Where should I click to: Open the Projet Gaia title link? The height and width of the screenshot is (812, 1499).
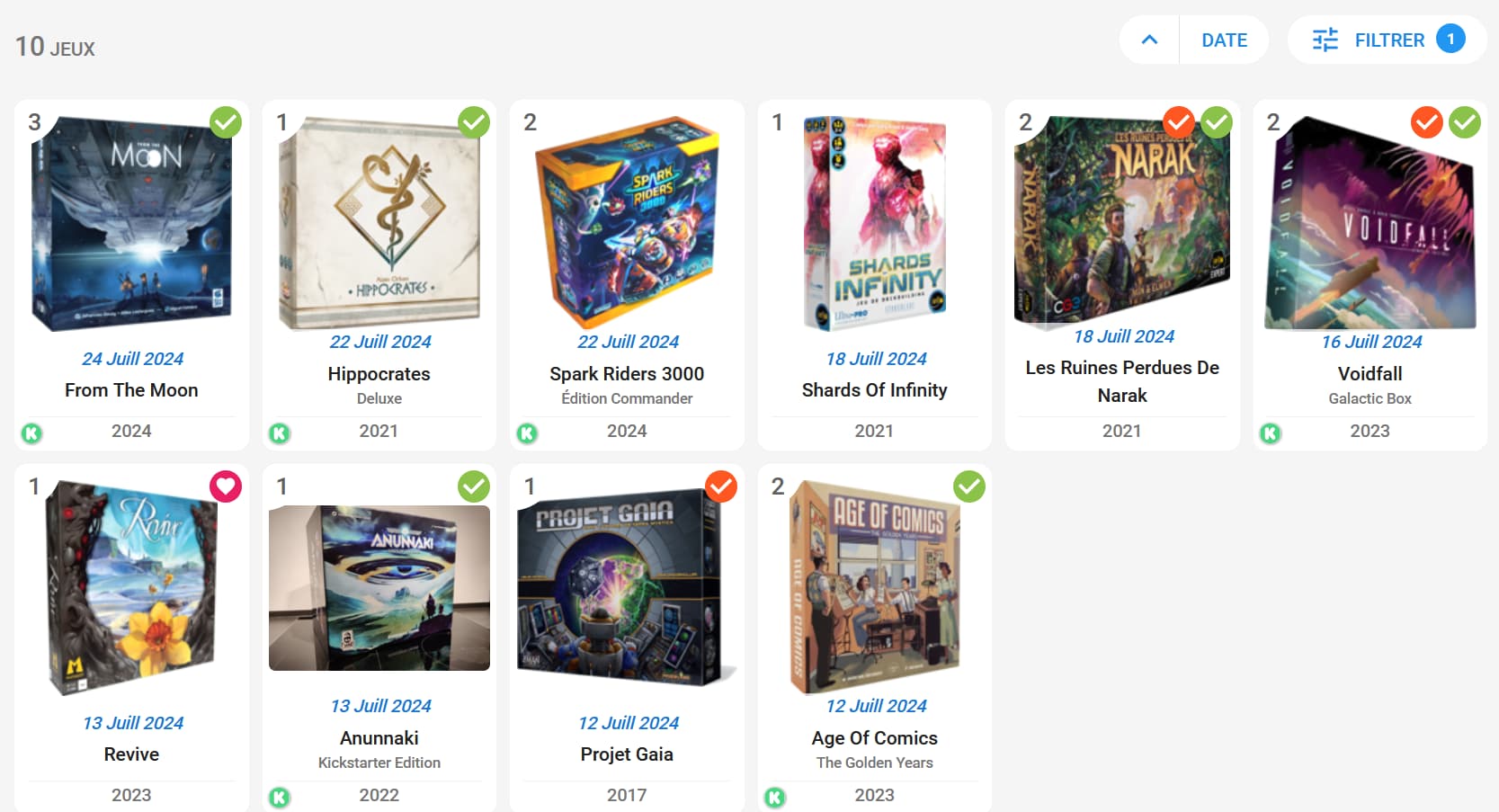point(627,754)
